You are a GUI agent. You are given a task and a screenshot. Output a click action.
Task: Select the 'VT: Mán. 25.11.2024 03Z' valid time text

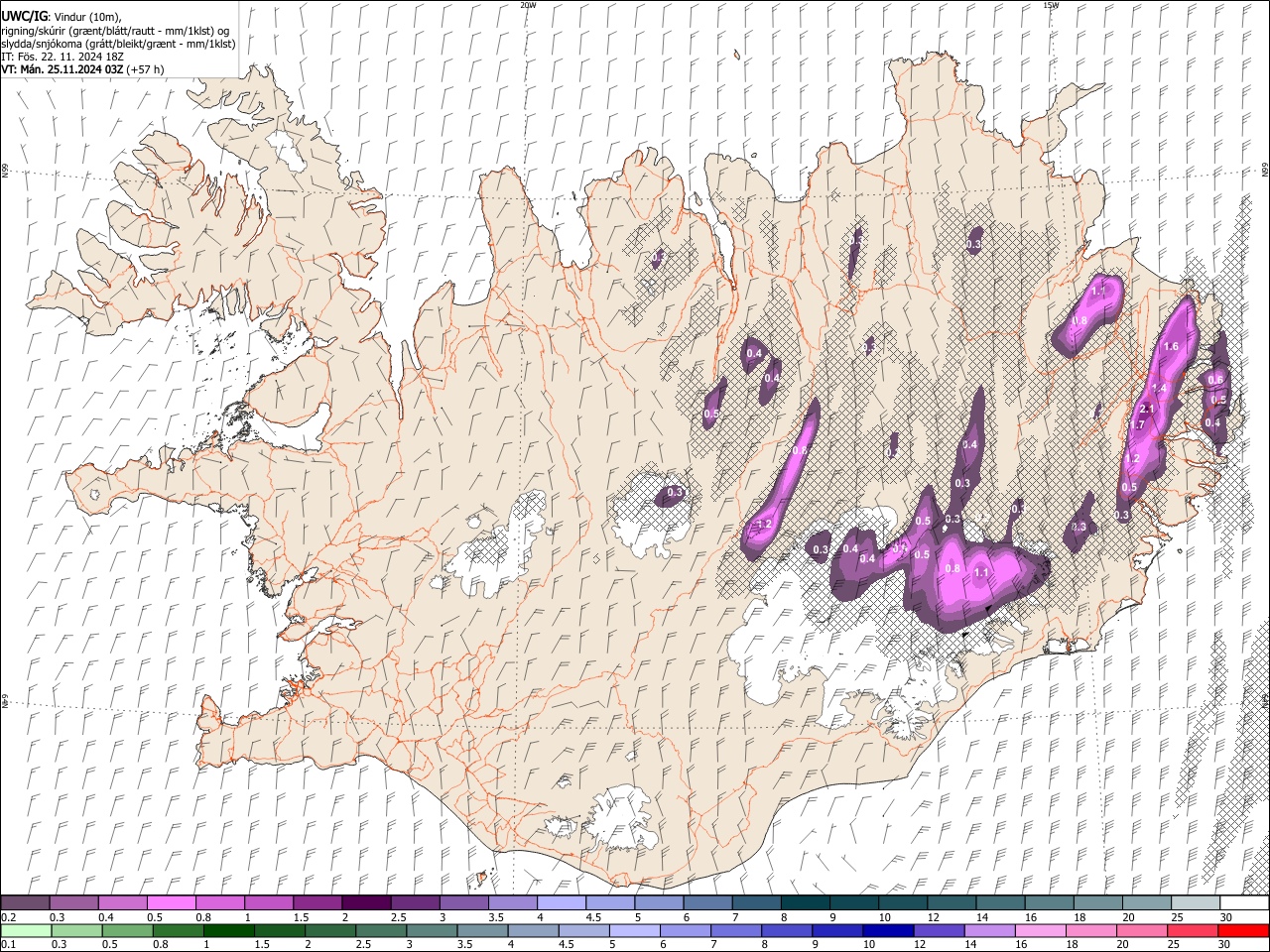click(x=63, y=70)
